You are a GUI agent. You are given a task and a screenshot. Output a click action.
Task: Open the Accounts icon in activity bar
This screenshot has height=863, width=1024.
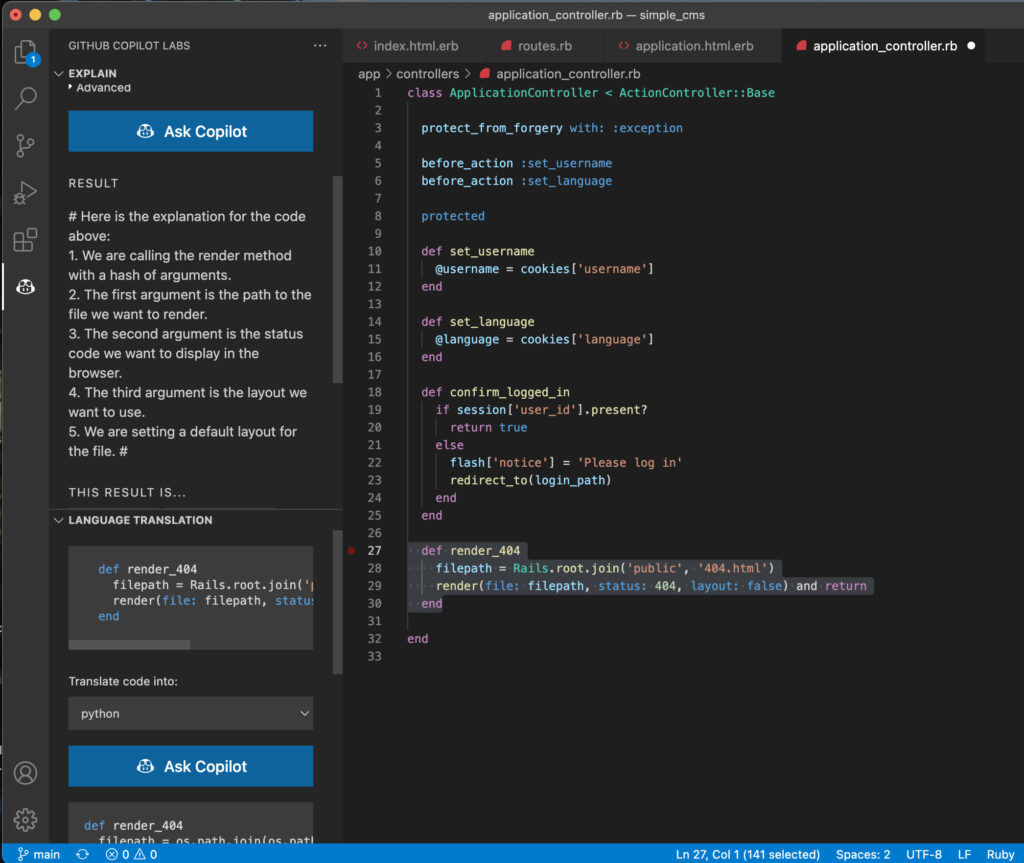(x=25, y=773)
